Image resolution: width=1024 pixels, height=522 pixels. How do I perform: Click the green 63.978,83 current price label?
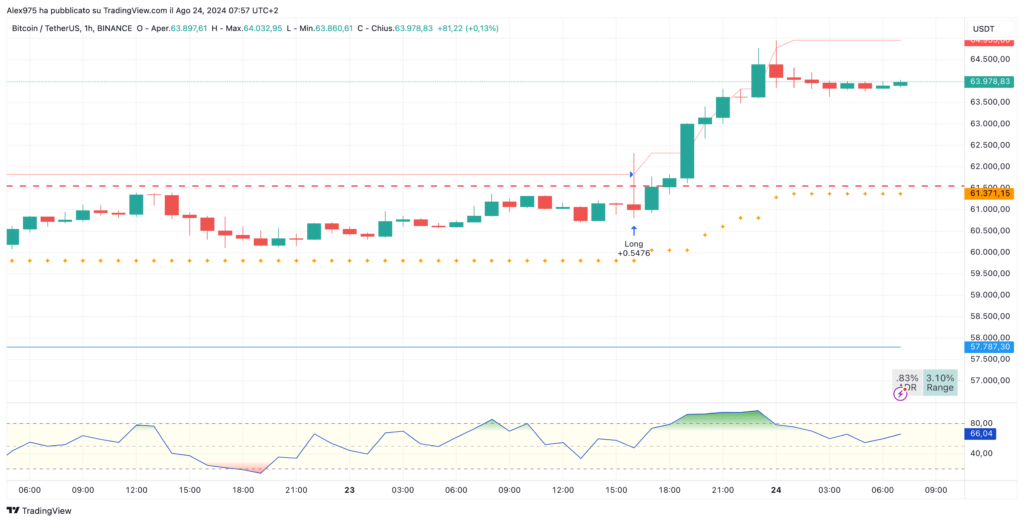(990, 82)
